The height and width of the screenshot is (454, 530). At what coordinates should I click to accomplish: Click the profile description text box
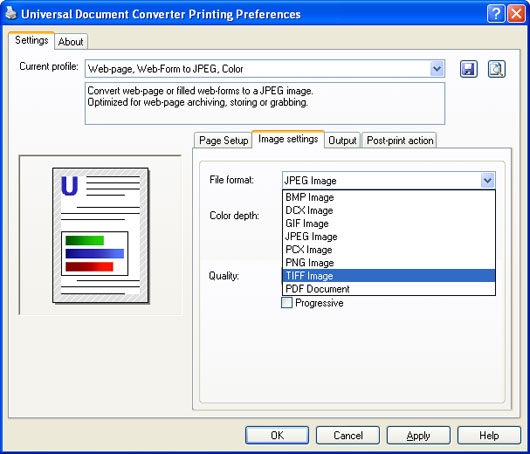[265, 103]
